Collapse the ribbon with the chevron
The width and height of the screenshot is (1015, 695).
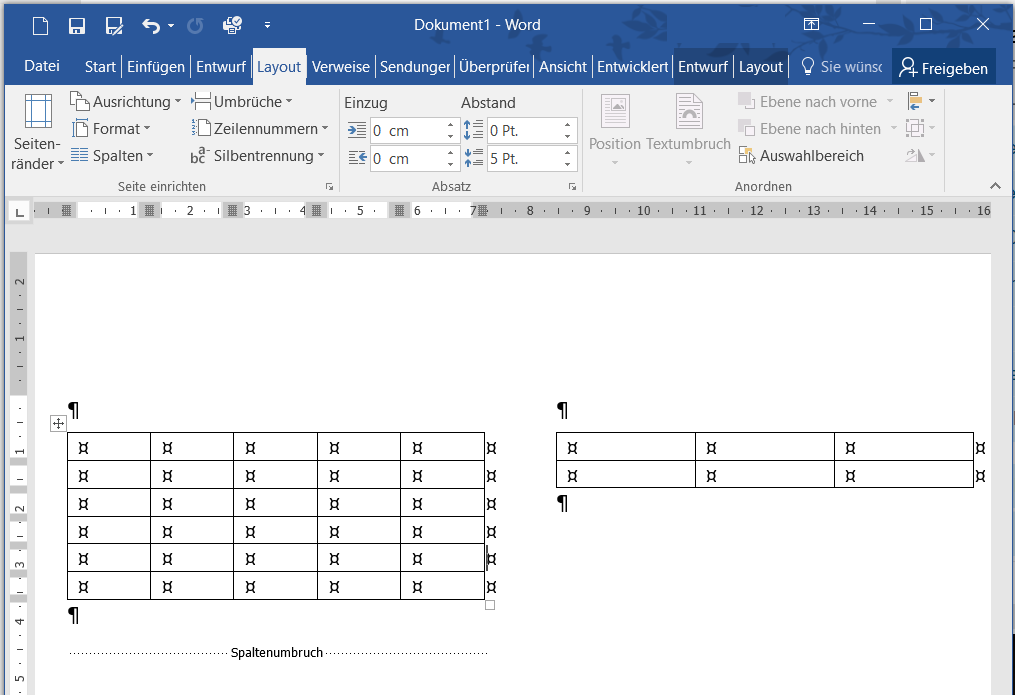[x=996, y=186]
